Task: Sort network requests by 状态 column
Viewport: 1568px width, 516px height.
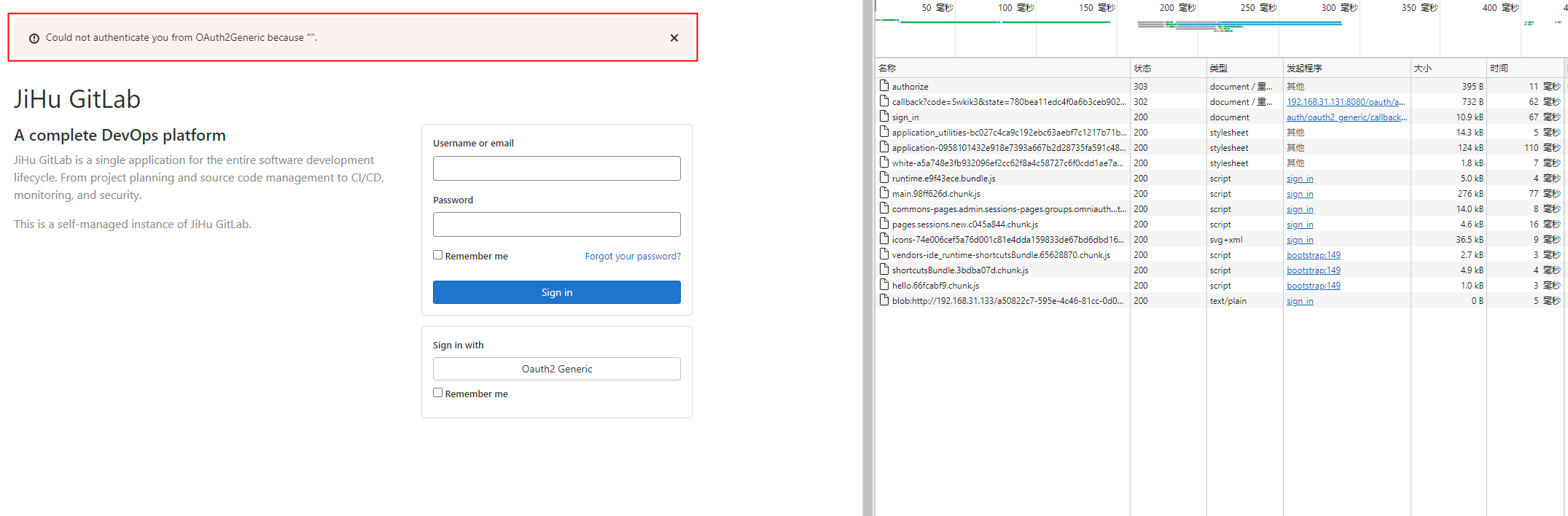Action: (x=1168, y=68)
